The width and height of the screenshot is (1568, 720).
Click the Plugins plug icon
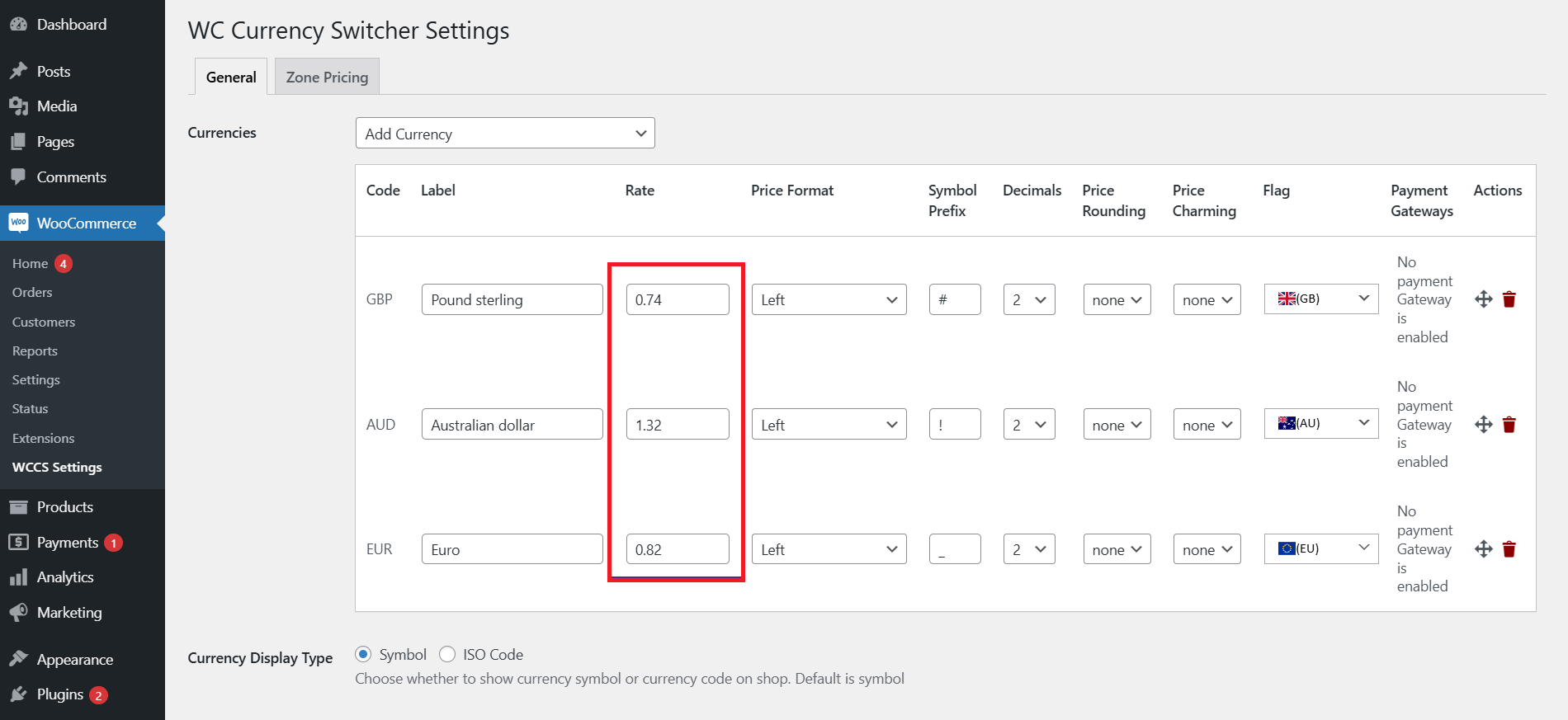(x=18, y=694)
